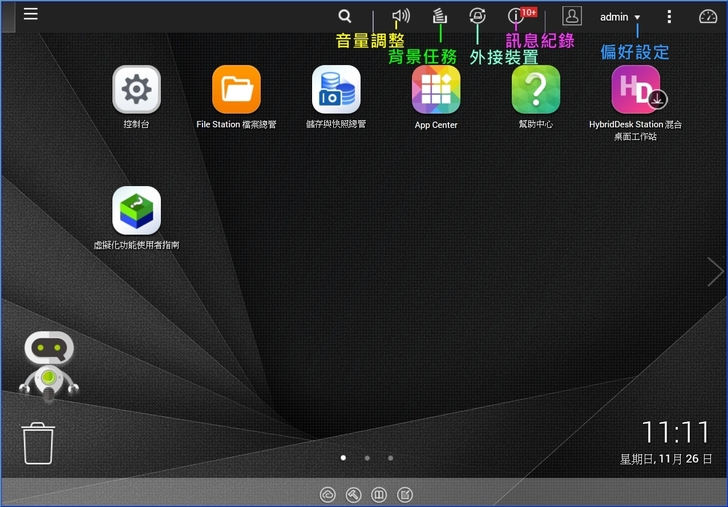Viewport: 728px width, 507px height.
Task: Open HybridDesk Station HD icon
Action: tap(636, 89)
